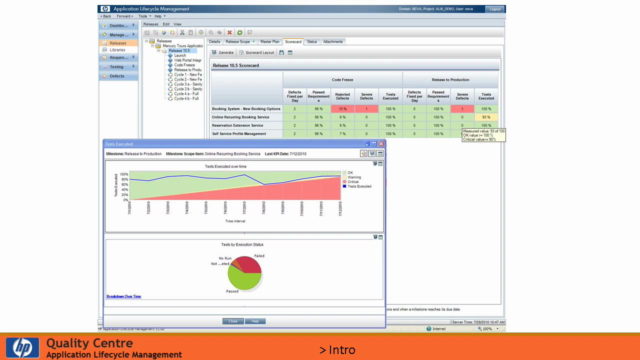Open the Release Scope tab dropdown arrow
Viewport: 640px width, 360px height.
pos(253,42)
